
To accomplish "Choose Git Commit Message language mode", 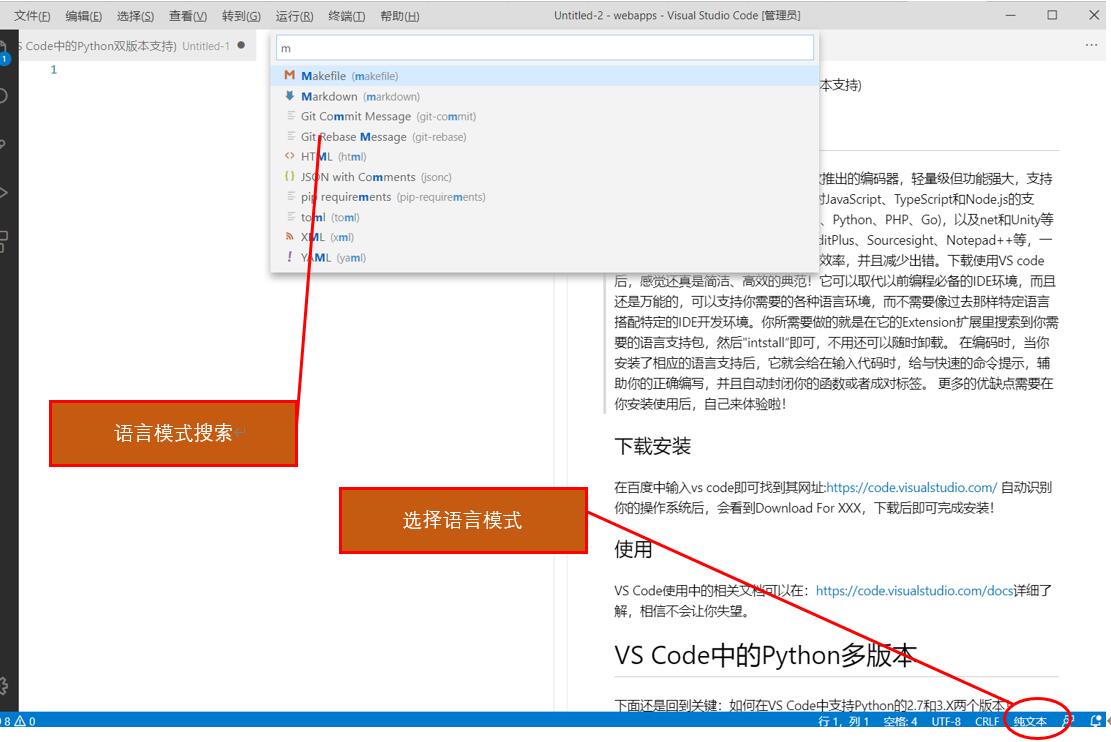I will click(545, 116).
